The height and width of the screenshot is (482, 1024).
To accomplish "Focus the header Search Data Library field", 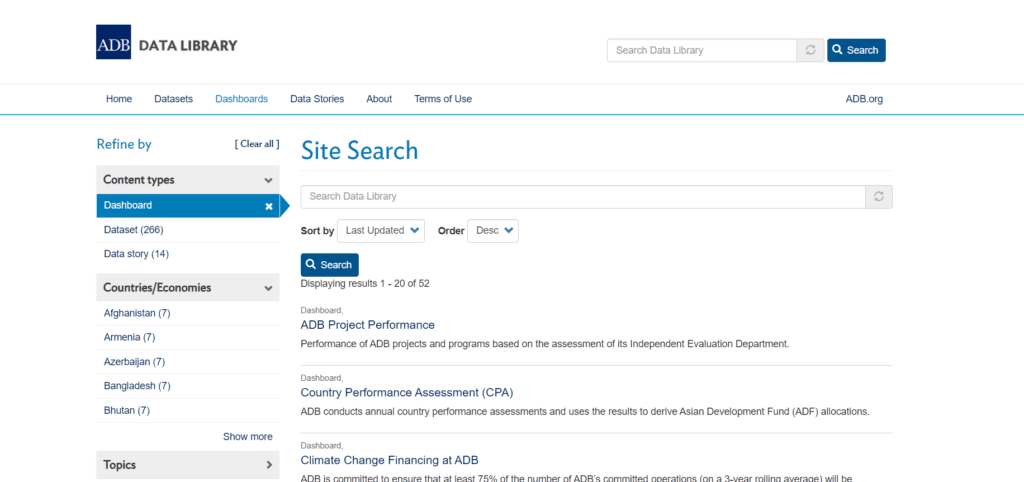I will tap(701, 50).
